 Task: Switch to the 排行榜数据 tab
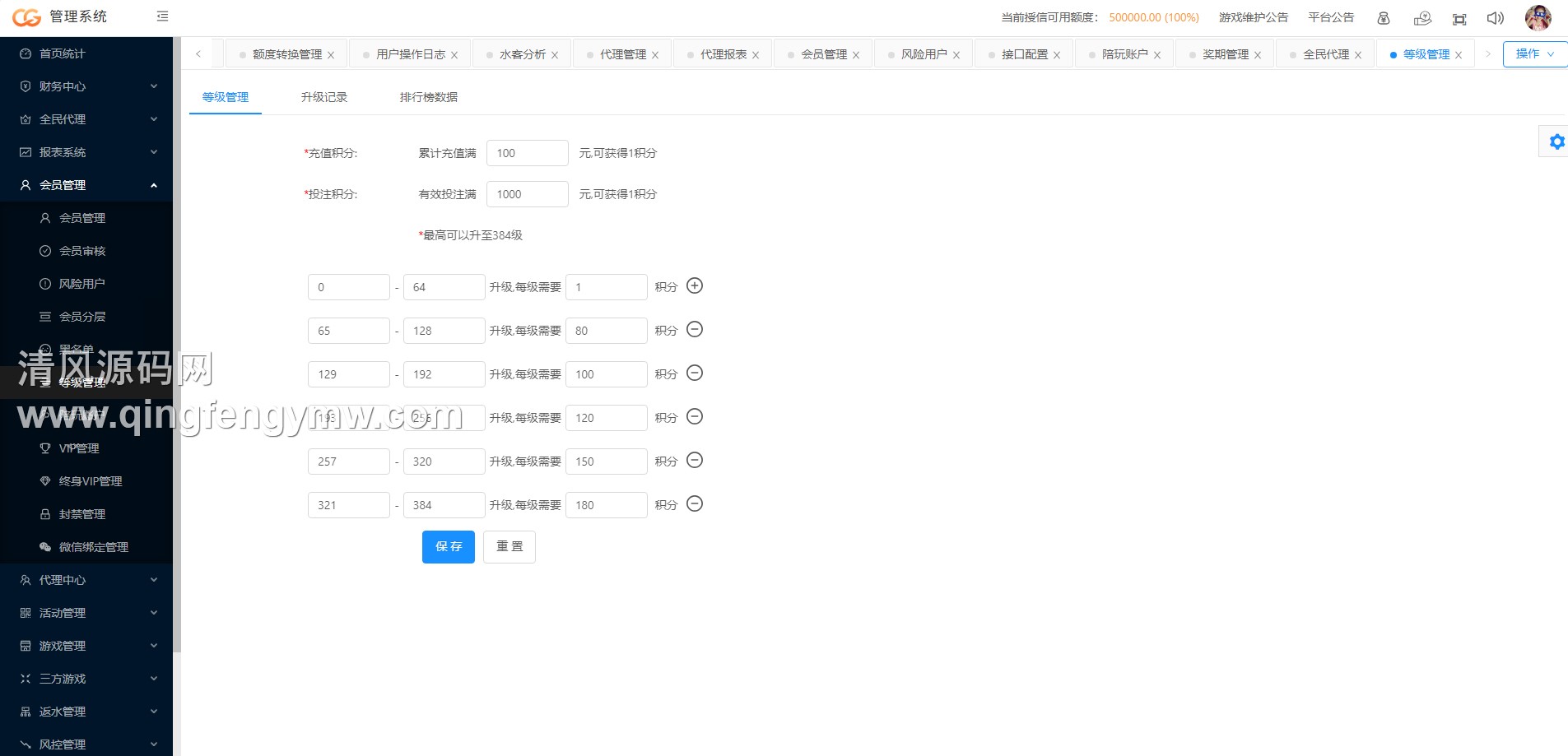(x=428, y=97)
